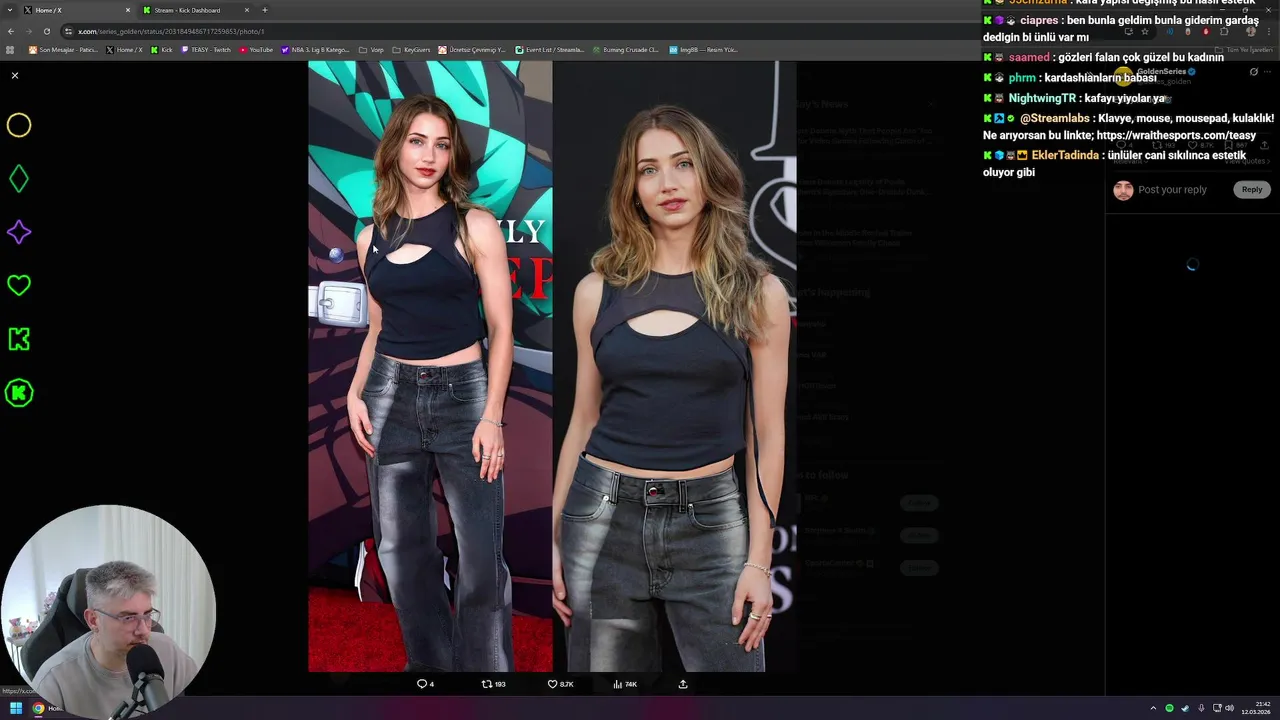Open the Burning Crusade Cl bookmark
The height and width of the screenshot is (720, 1280).
click(x=625, y=49)
